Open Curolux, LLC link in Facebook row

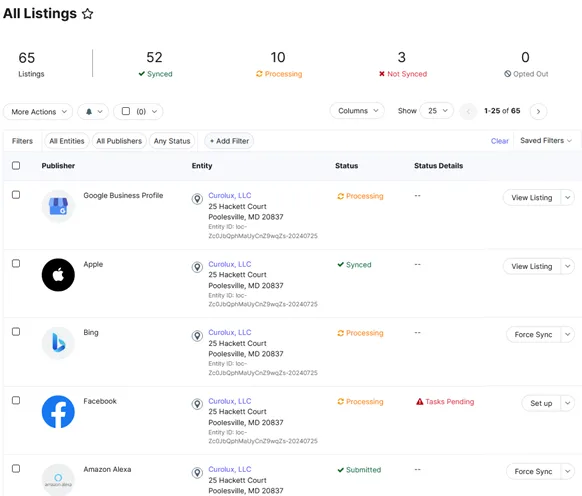pyautogui.click(x=230, y=401)
